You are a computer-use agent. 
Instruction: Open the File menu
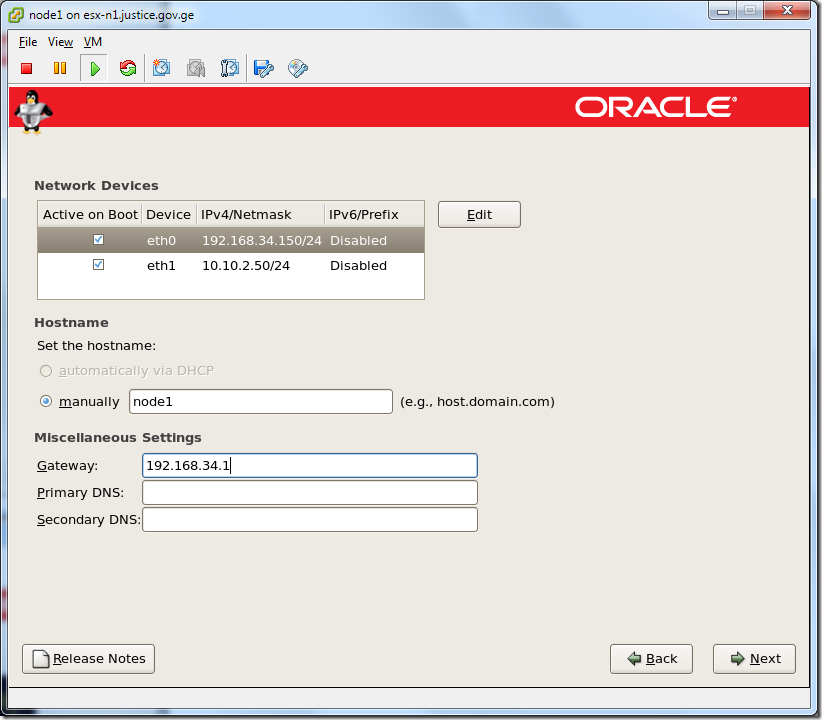(x=27, y=42)
